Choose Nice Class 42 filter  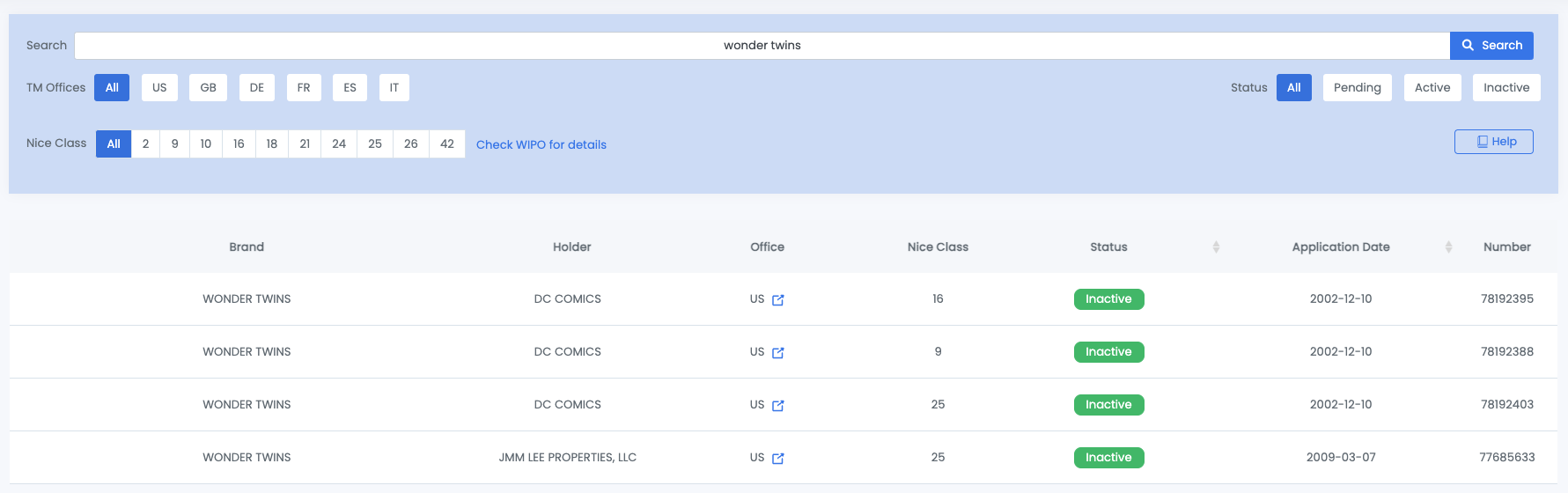point(447,144)
